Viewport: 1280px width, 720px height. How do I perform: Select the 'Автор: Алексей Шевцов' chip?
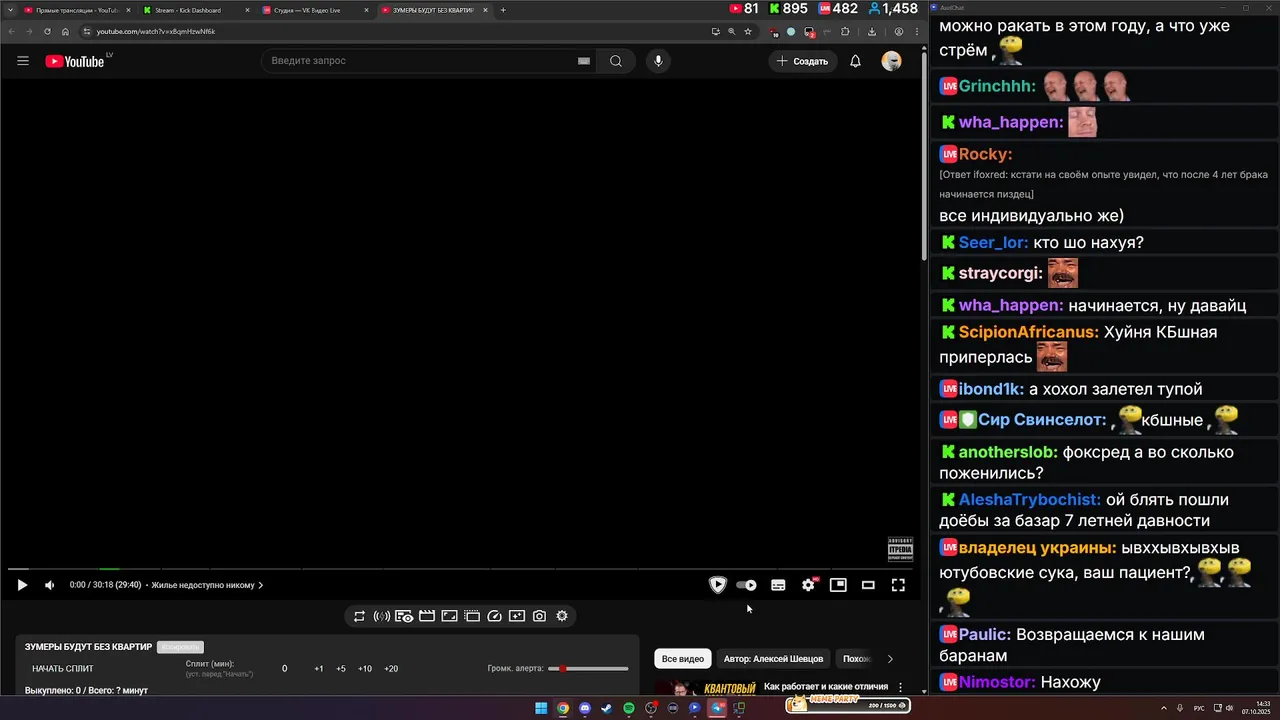[774, 659]
